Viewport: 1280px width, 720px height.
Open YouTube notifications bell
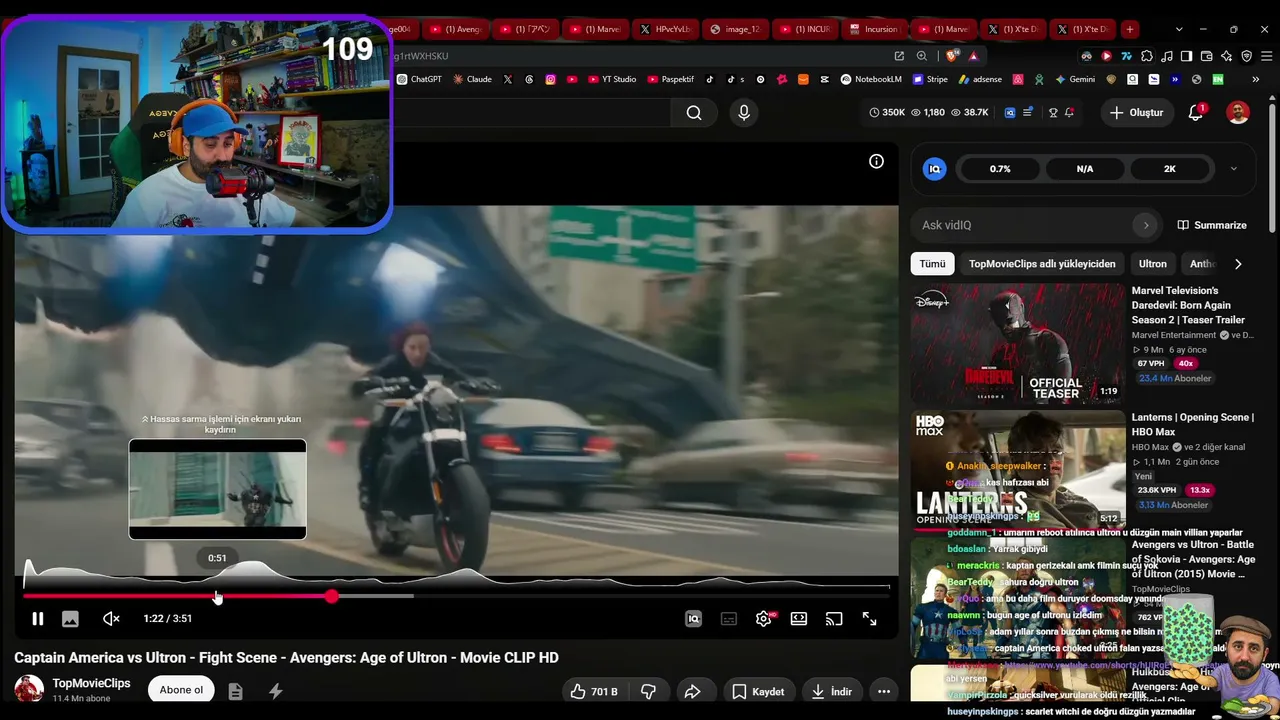click(x=1196, y=113)
